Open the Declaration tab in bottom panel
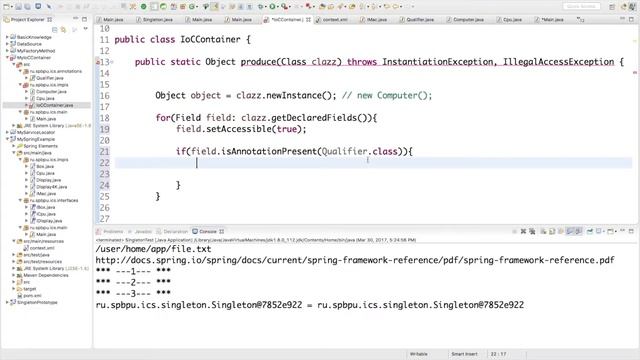Screen dimensions: 640x360 (172, 231)
